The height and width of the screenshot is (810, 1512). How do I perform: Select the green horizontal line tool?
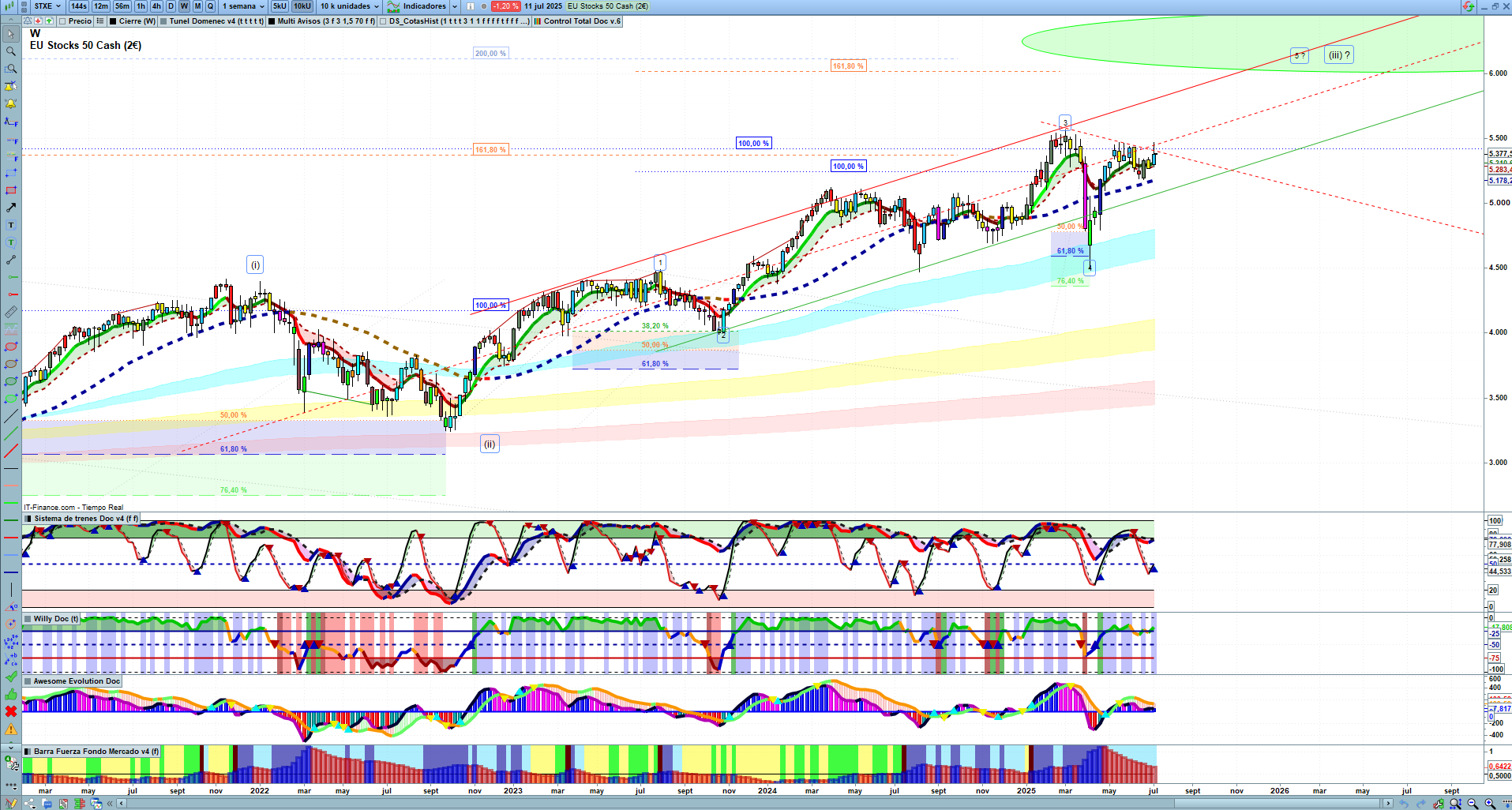11,503
